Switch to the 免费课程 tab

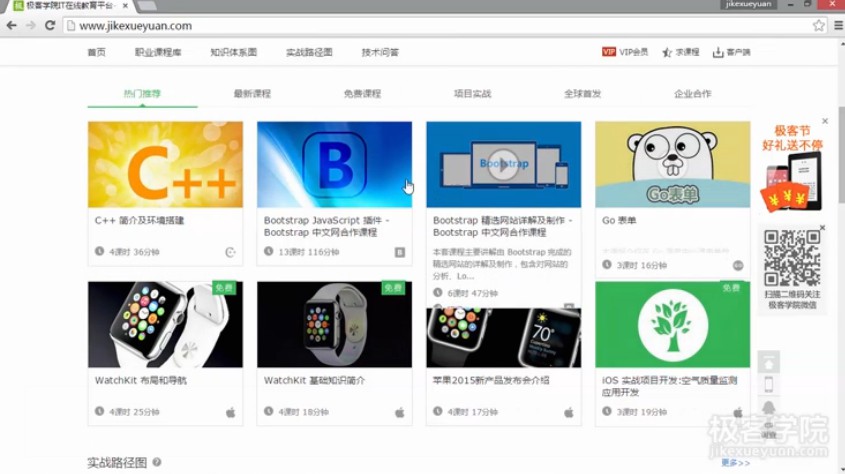pyautogui.click(x=362, y=94)
